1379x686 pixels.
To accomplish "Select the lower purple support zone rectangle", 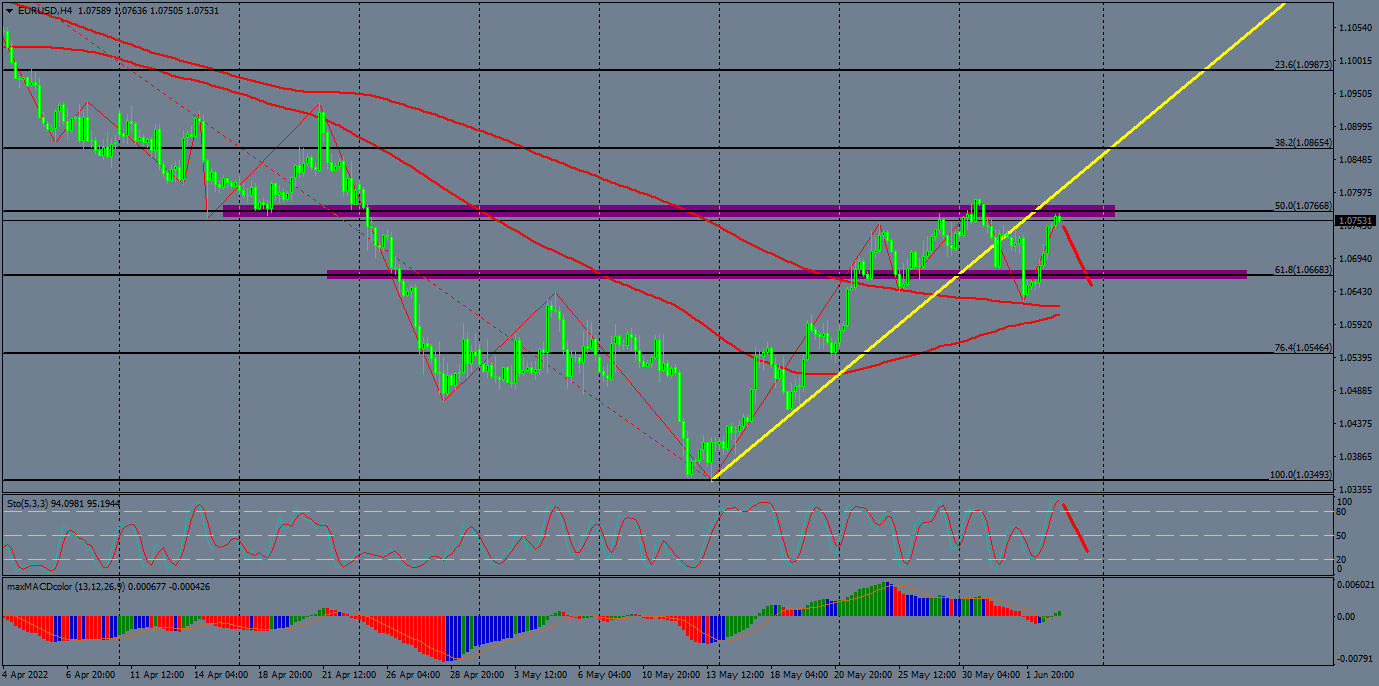I will pos(787,274).
